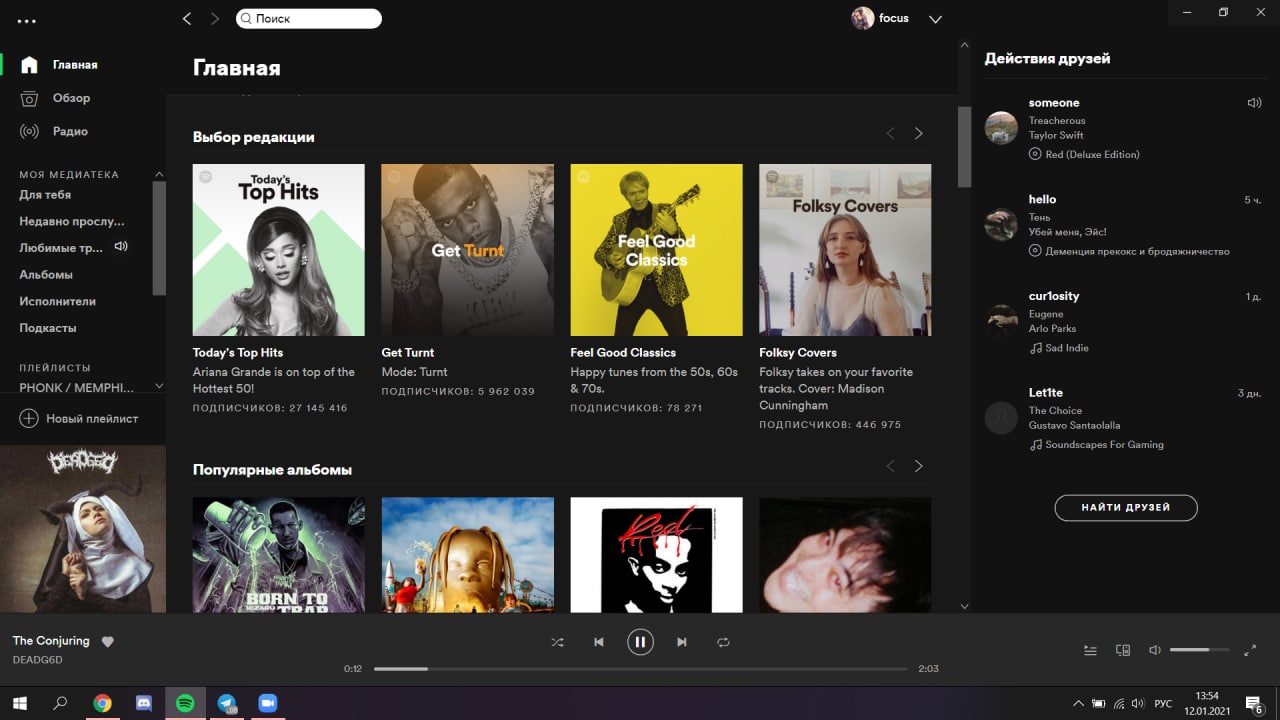1280x720 pixels.
Task: Click the Today's Top Hits title link
Action: pyautogui.click(x=238, y=353)
